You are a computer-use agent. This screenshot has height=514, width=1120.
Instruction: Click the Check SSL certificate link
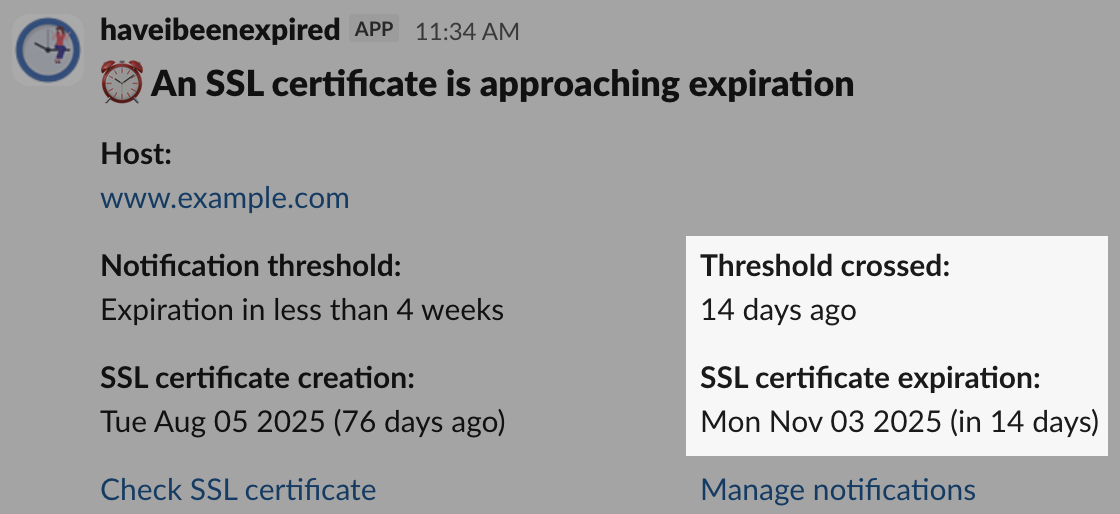click(238, 490)
